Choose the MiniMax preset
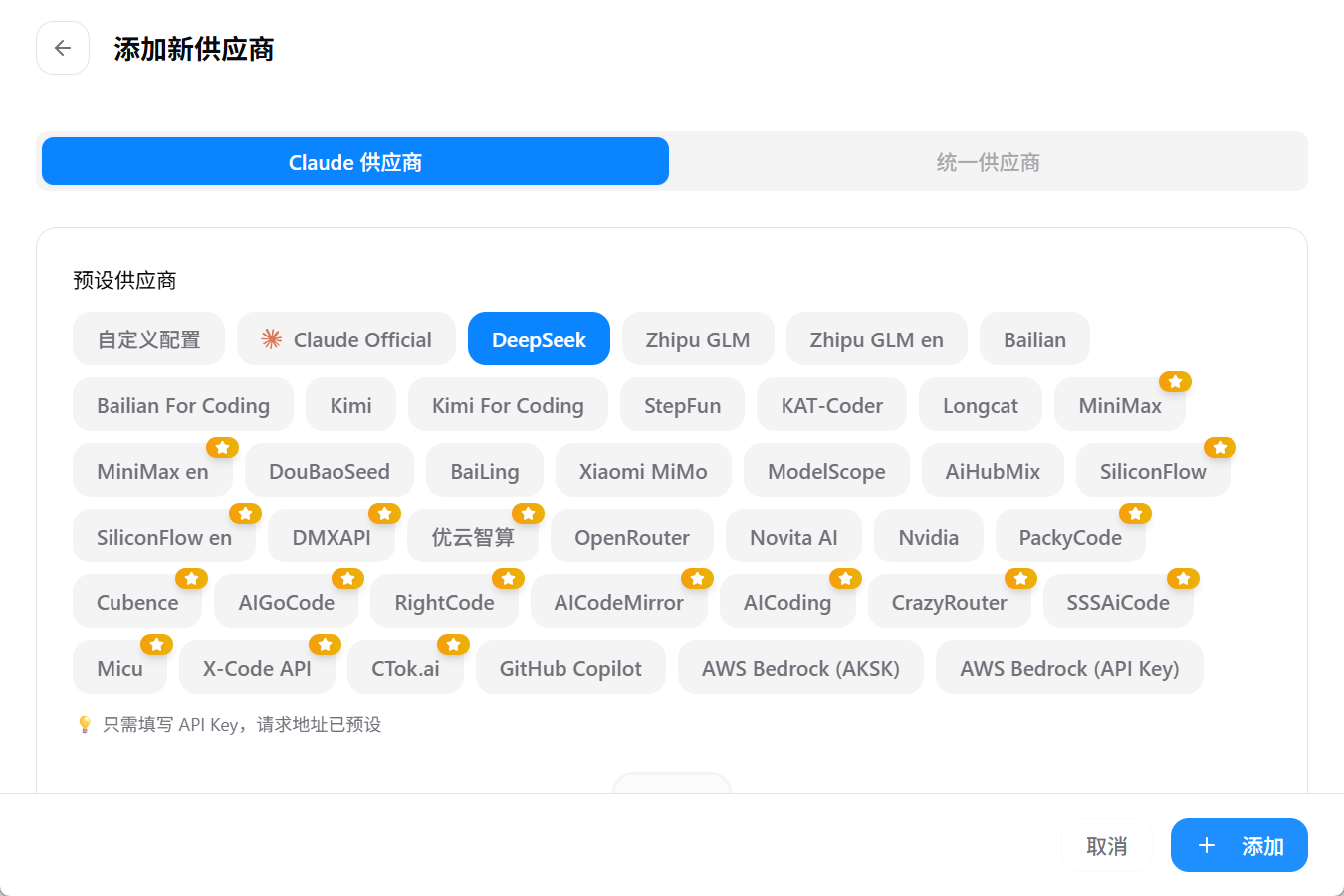The height and width of the screenshot is (896, 1344). click(1120, 405)
